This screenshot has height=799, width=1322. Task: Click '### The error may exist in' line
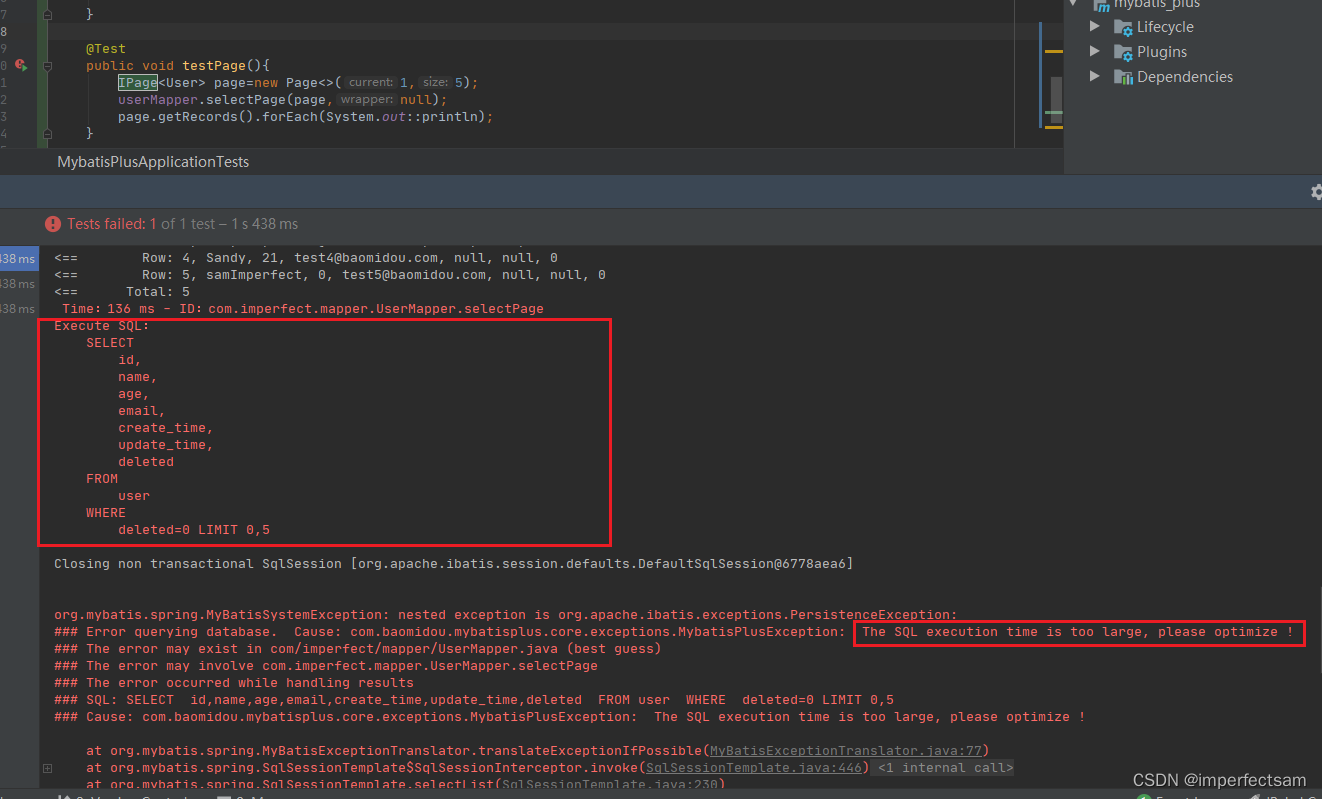point(358,649)
